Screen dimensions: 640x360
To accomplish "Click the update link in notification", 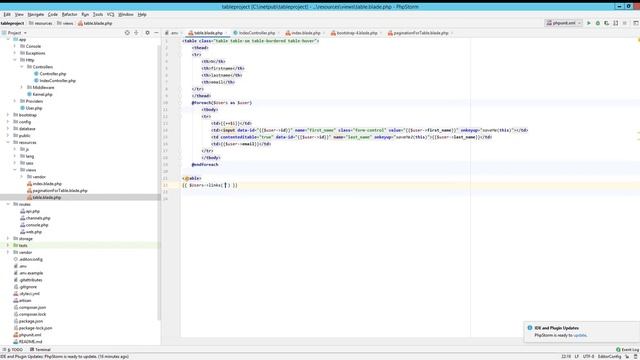I will point(580,335).
